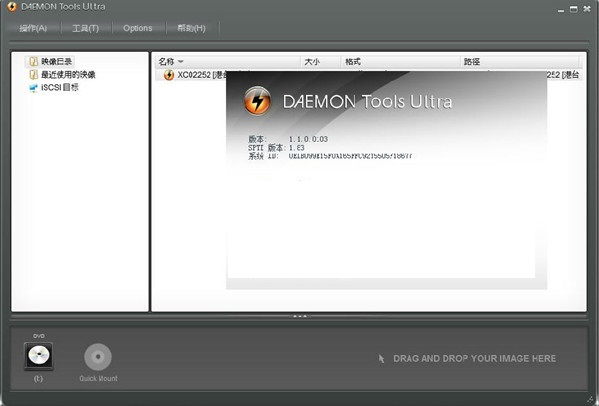The width and height of the screenshot is (599, 406).
Task: Click the DVD virtual drive icon
Action: click(39, 356)
